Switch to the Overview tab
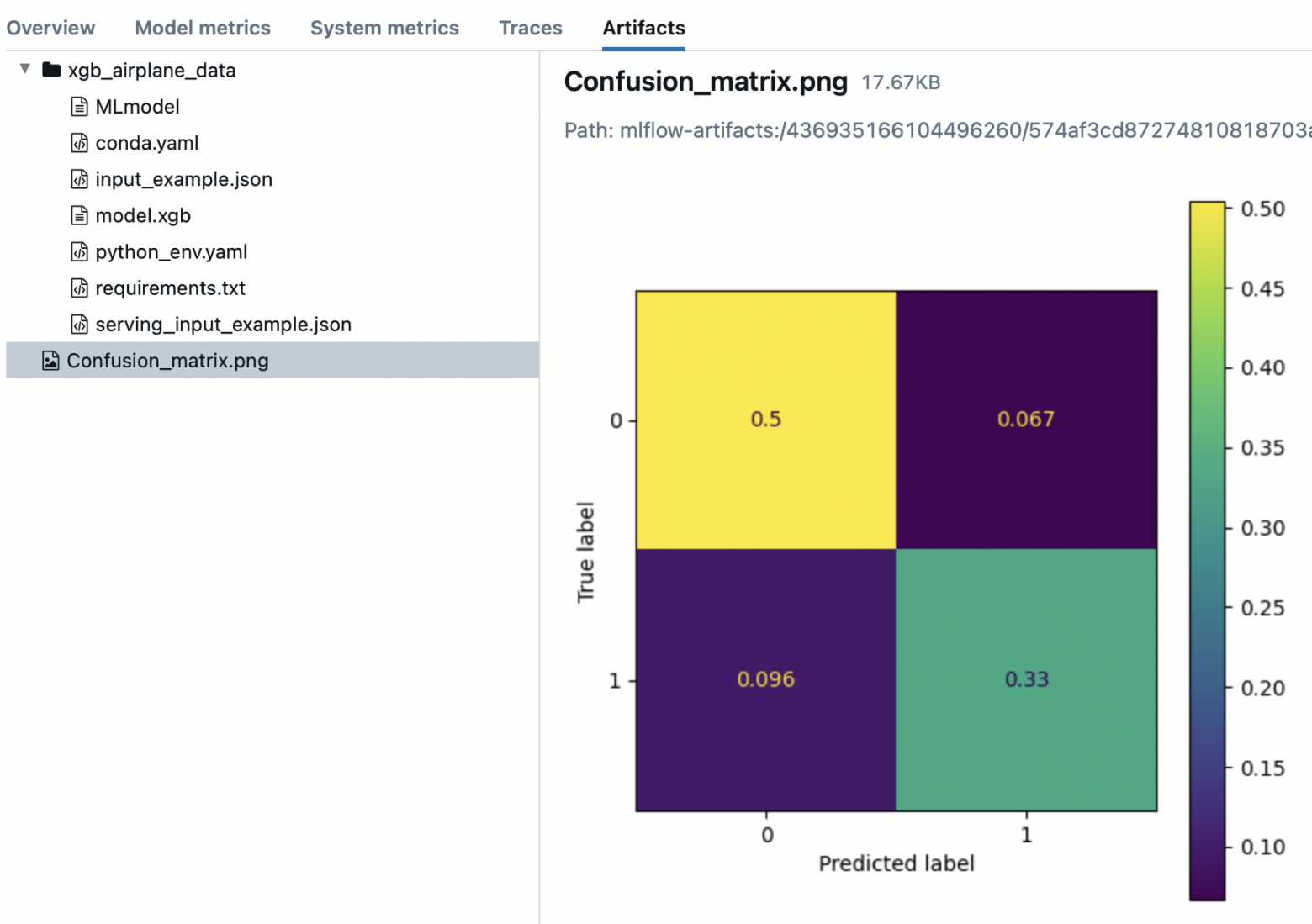This screenshot has width=1312, height=924. [x=50, y=28]
